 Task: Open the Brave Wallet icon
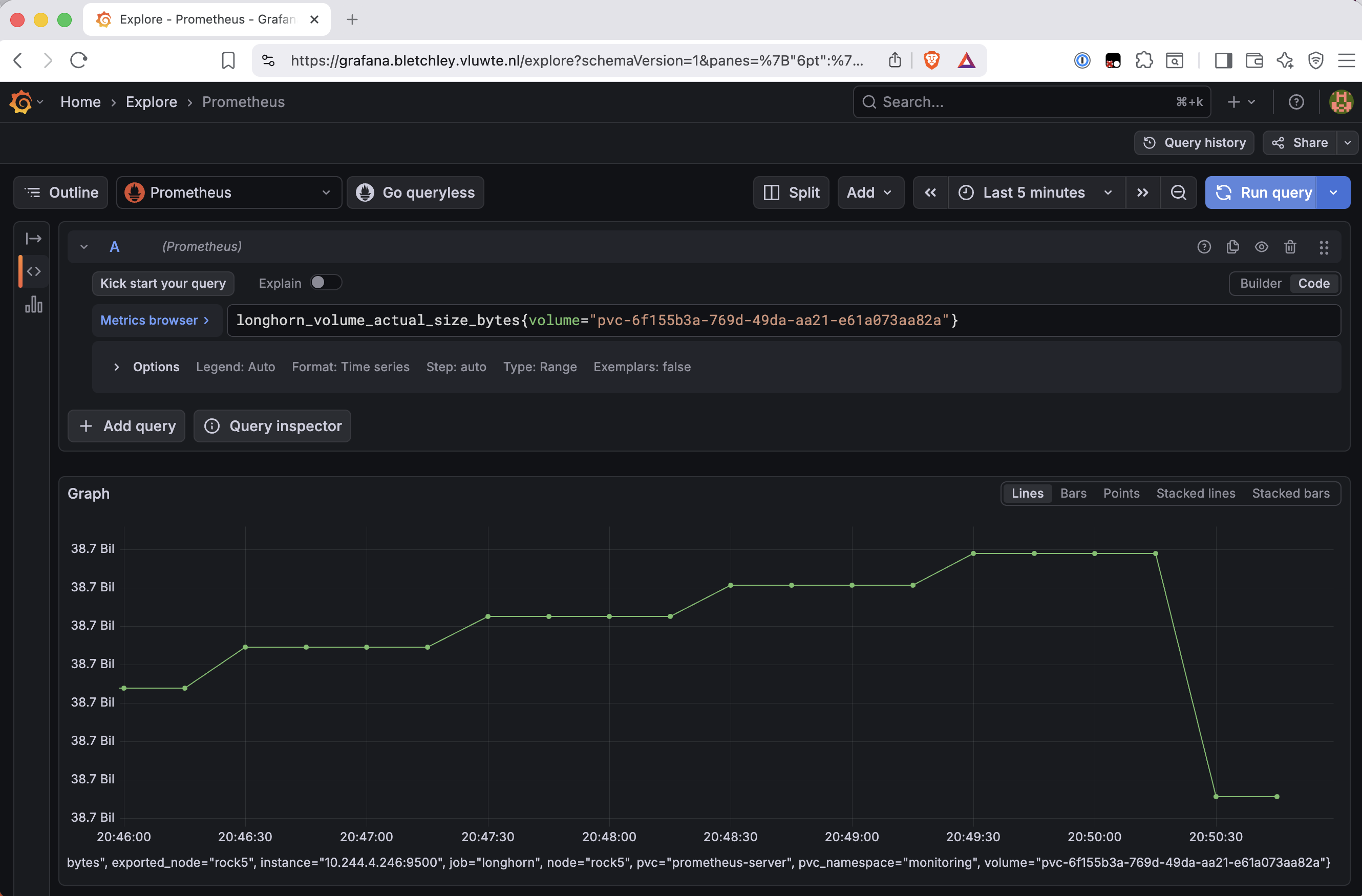point(1254,60)
